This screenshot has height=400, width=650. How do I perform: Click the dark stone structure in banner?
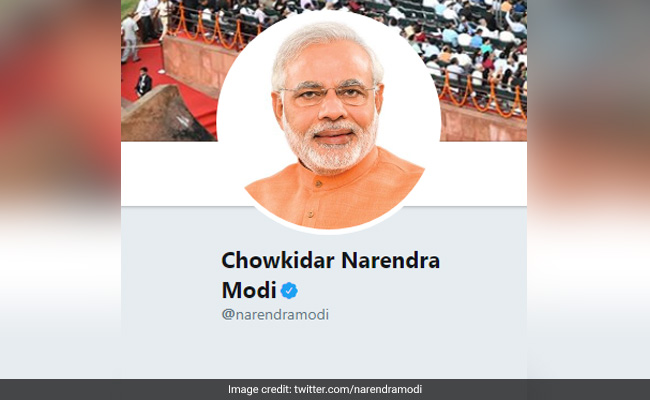(164, 115)
